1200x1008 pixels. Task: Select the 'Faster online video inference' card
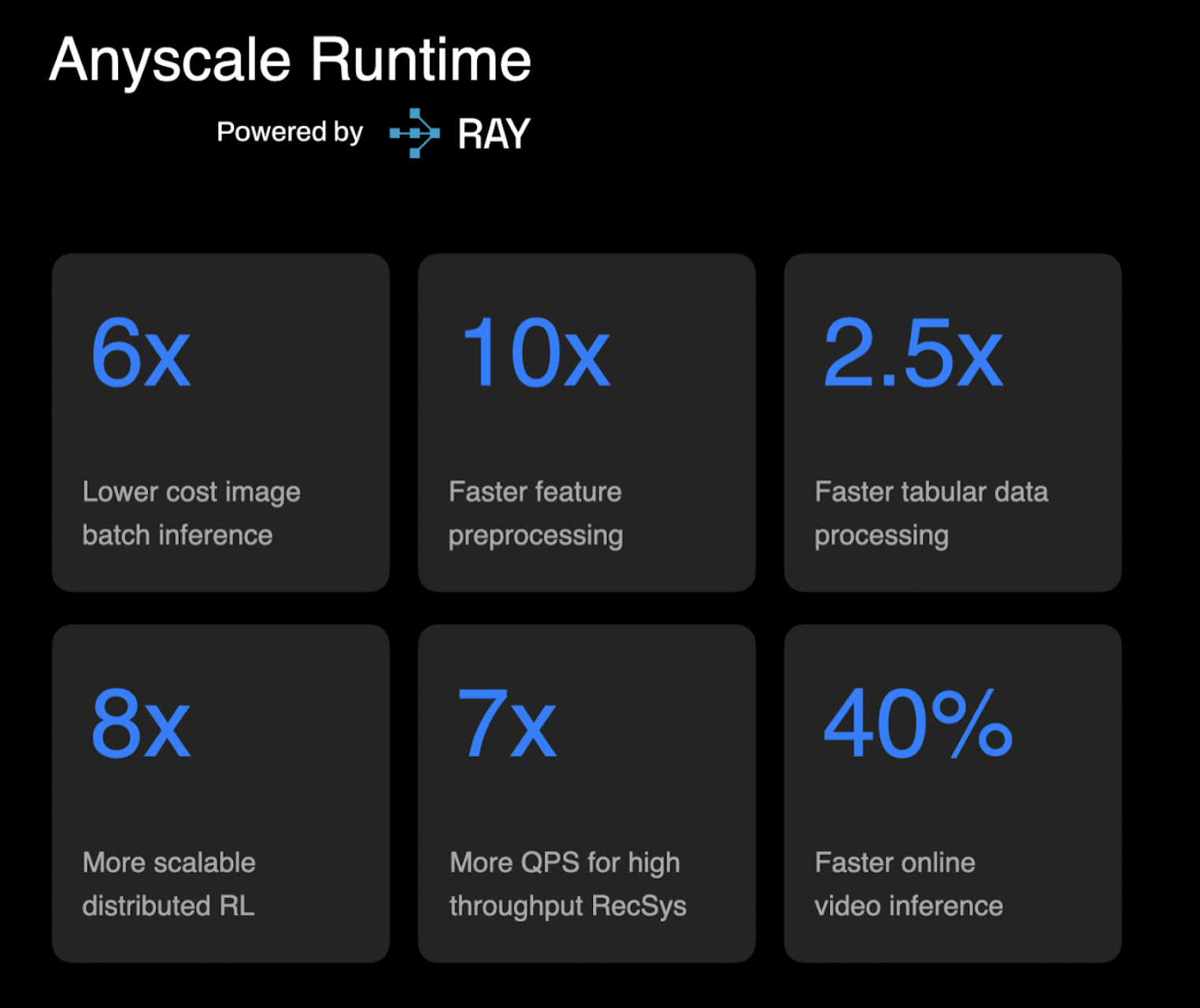click(952, 794)
